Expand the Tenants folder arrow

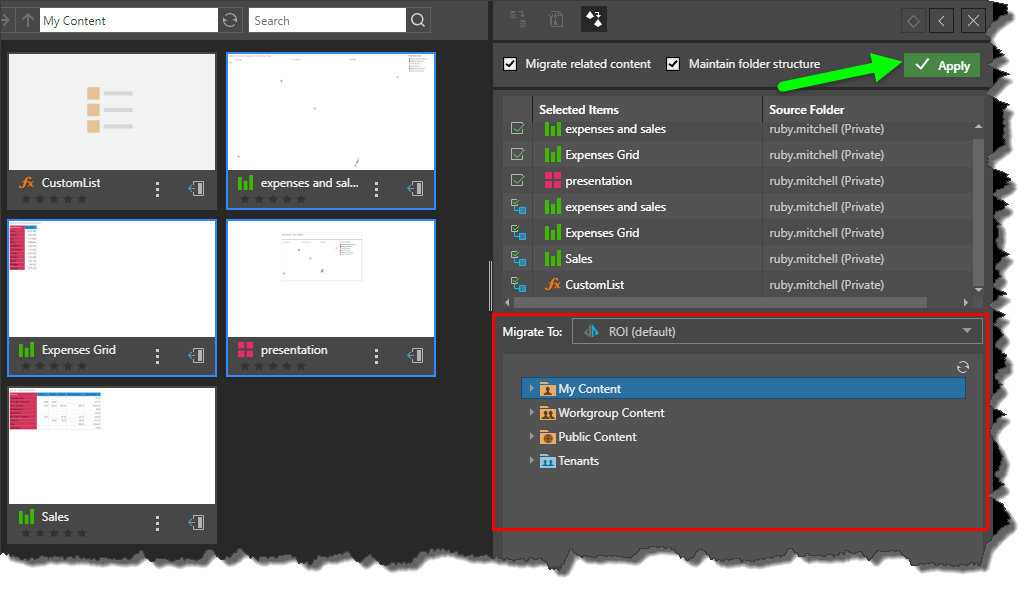[x=532, y=461]
